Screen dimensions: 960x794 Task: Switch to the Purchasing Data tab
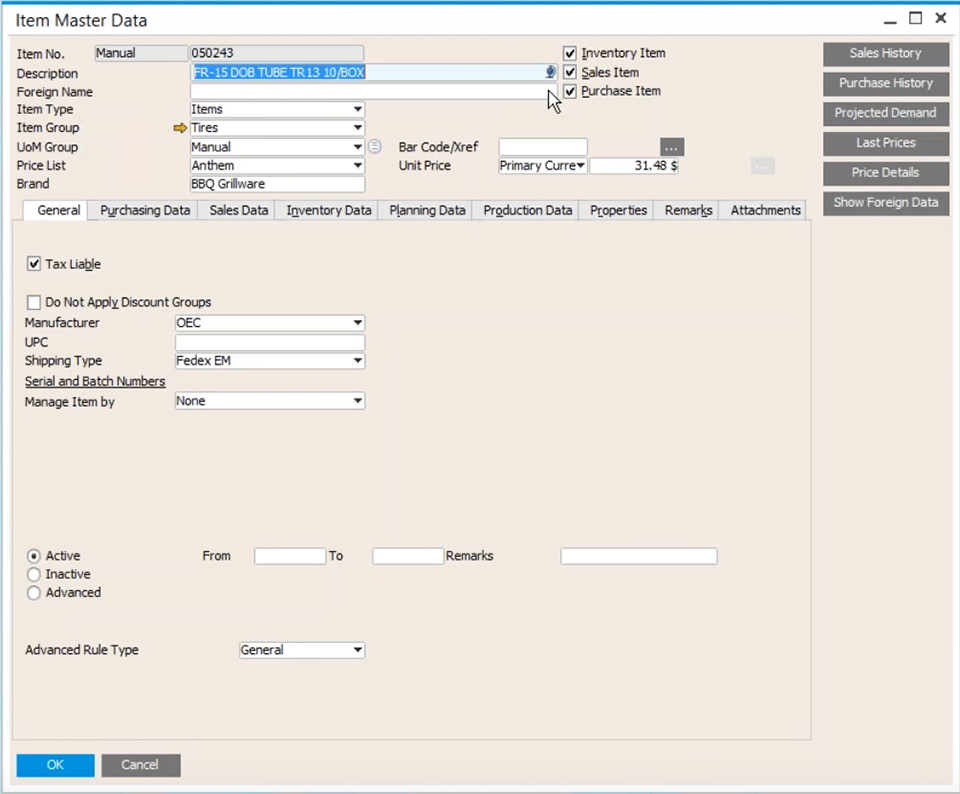click(x=144, y=210)
